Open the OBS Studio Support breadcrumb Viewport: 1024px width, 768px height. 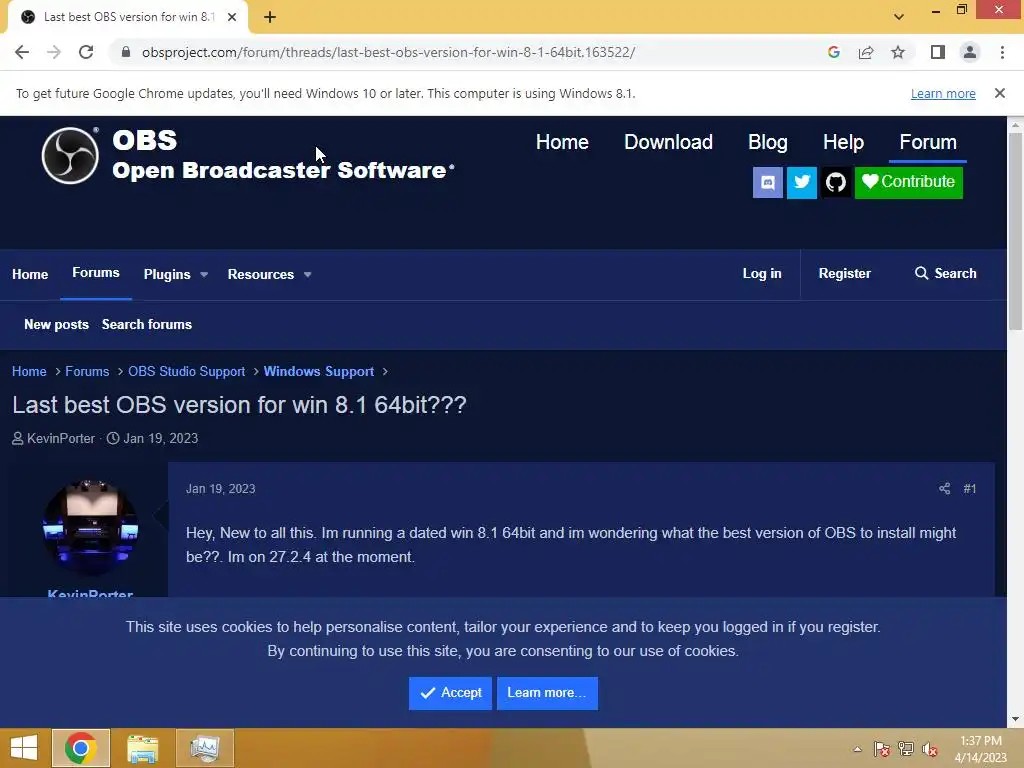click(x=187, y=372)
